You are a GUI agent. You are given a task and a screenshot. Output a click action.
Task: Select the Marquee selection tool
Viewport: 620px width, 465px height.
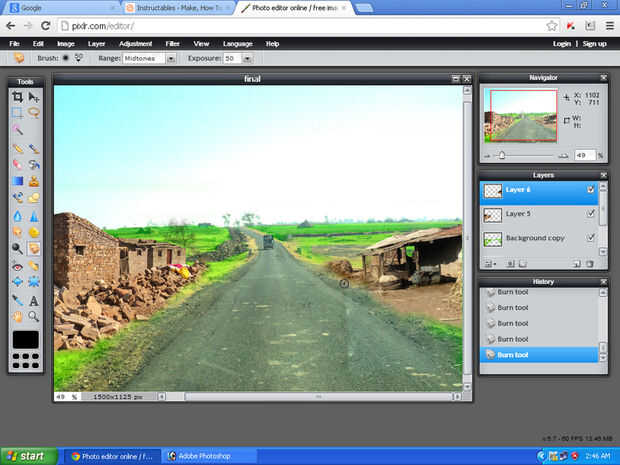pyautogui.click(x=17, y=113)
